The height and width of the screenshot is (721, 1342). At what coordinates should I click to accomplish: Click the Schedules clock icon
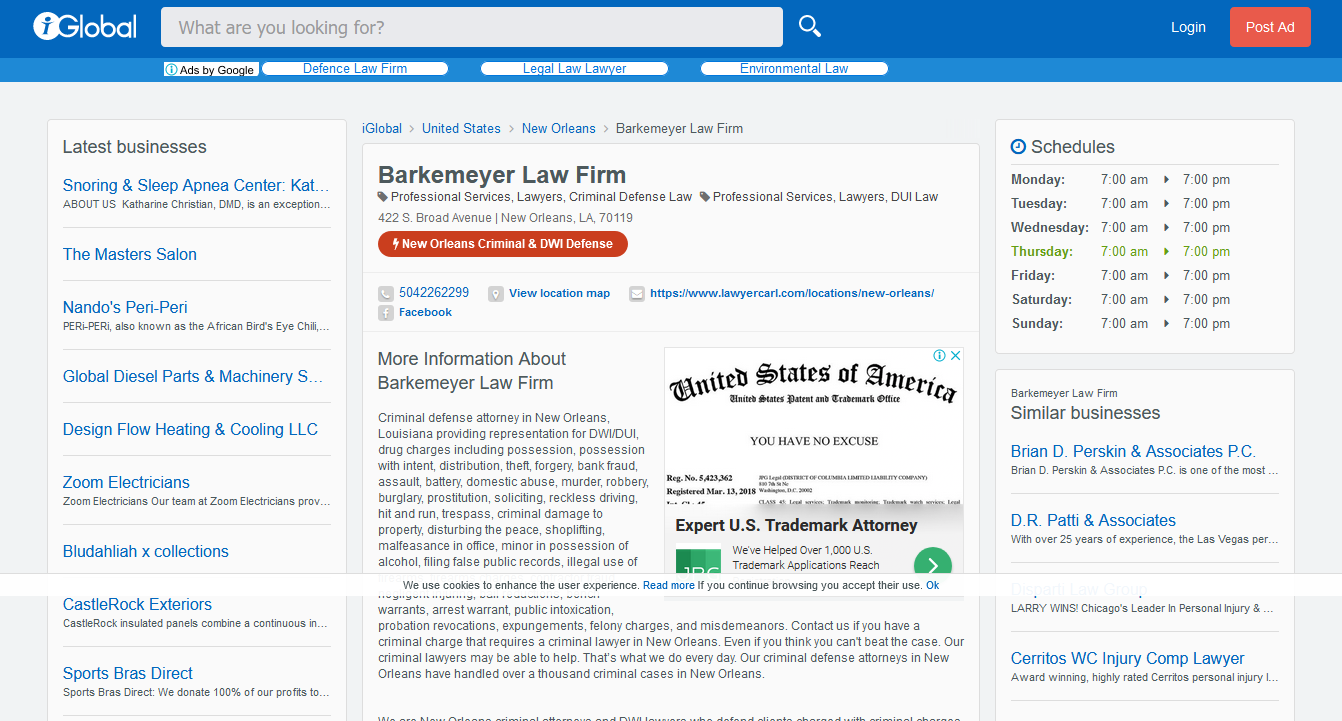(x=1018, y=147)
